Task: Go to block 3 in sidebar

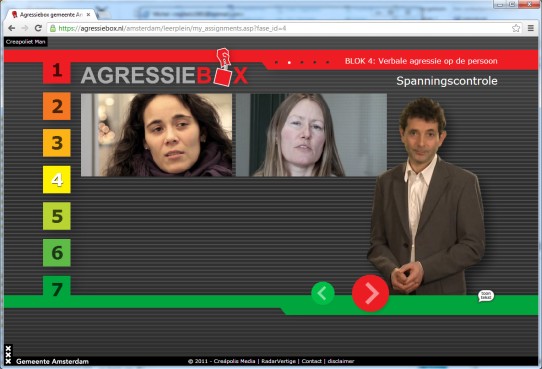Action: tap(57, 143)
